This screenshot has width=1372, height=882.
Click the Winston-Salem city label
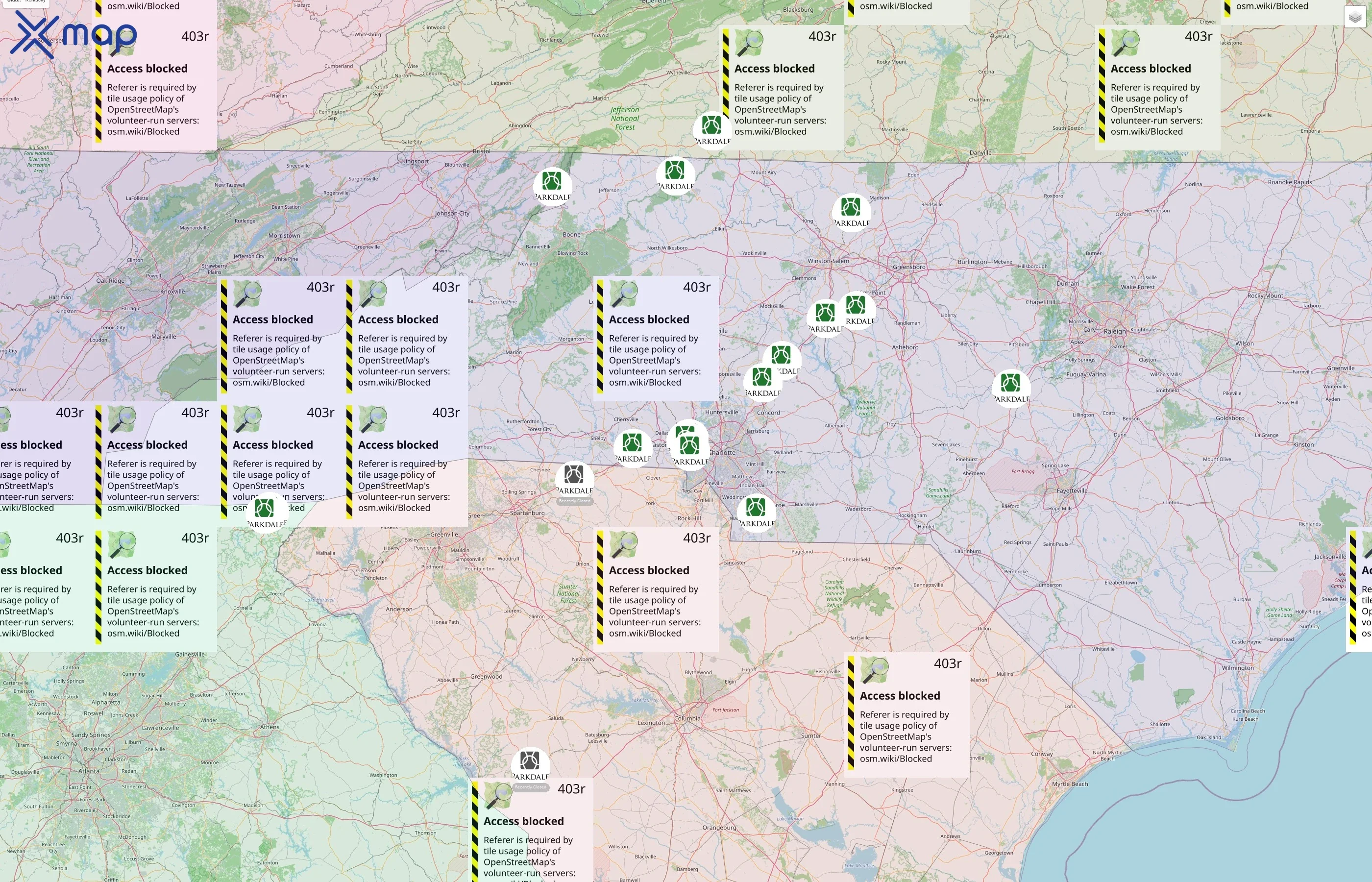tap(829, 261)
